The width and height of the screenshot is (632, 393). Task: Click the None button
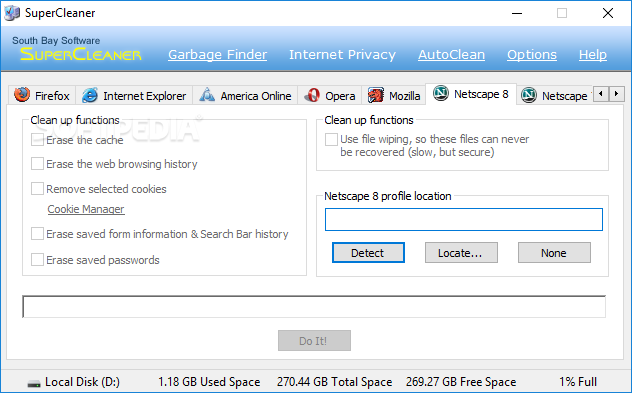(554, 253)
